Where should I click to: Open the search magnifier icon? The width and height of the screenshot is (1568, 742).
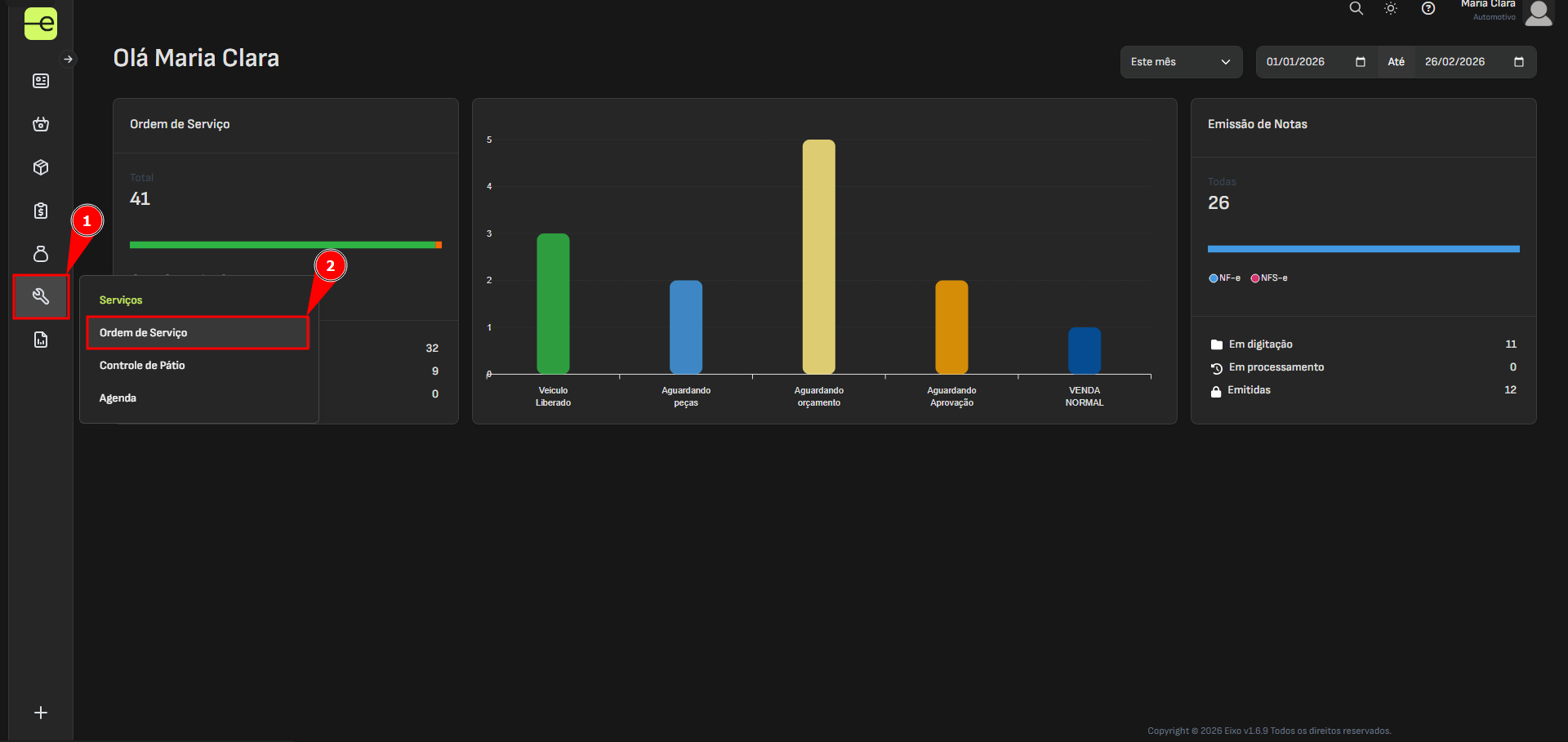(1356, 9)
